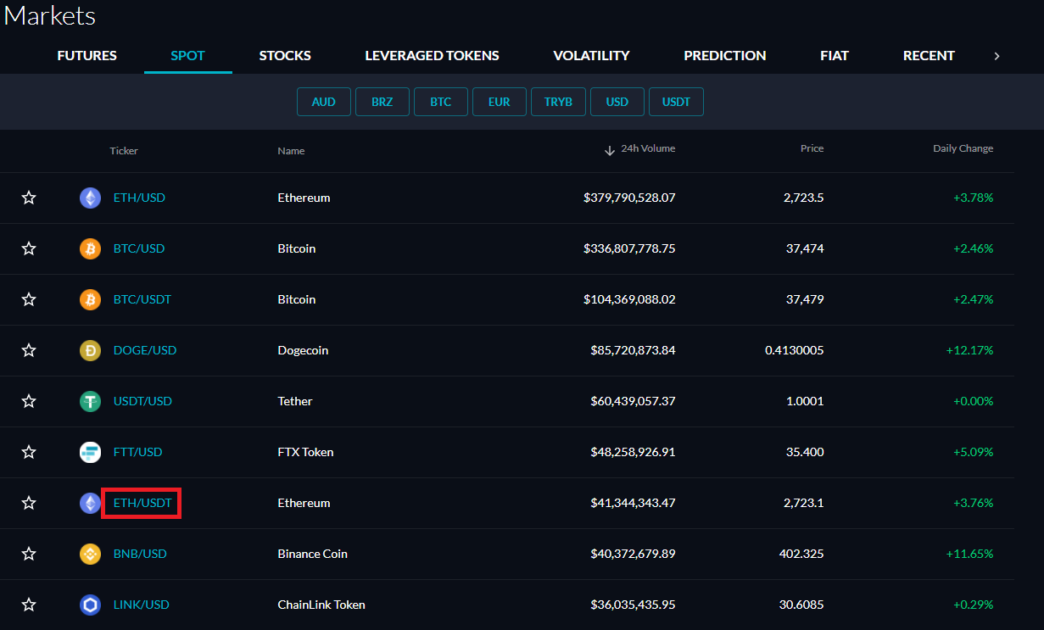The image size is (1044, 630).
Task: Click the Dogecoin name cell
Action: pyautogui.click(x=303, y=350)
